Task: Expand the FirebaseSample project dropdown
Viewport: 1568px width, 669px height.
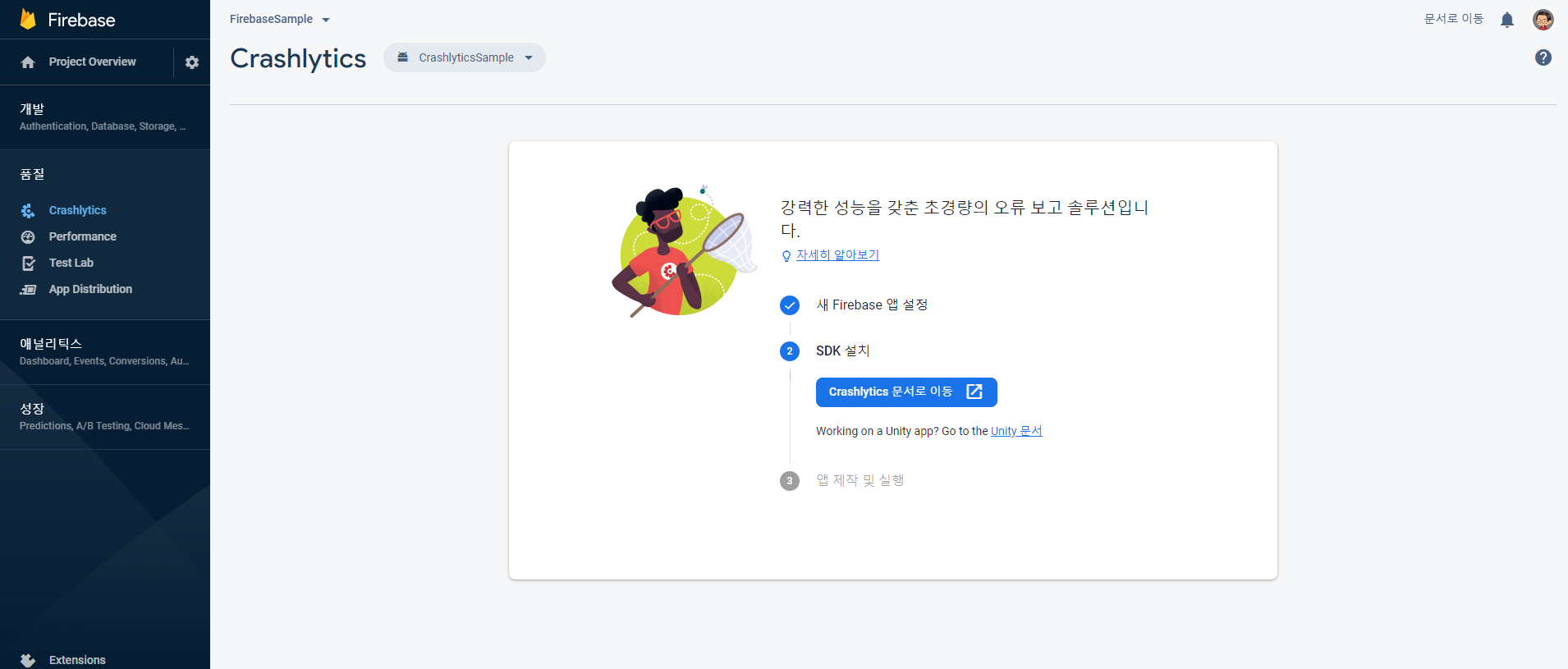Action: click(x=280, y=19)
